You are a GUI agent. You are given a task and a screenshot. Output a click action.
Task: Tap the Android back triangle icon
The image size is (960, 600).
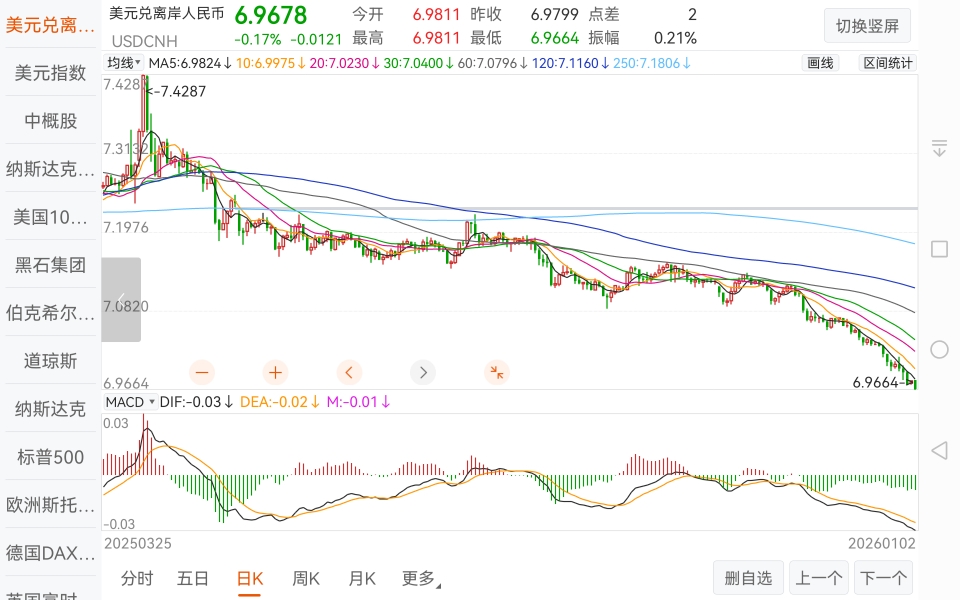click(939, 450)
